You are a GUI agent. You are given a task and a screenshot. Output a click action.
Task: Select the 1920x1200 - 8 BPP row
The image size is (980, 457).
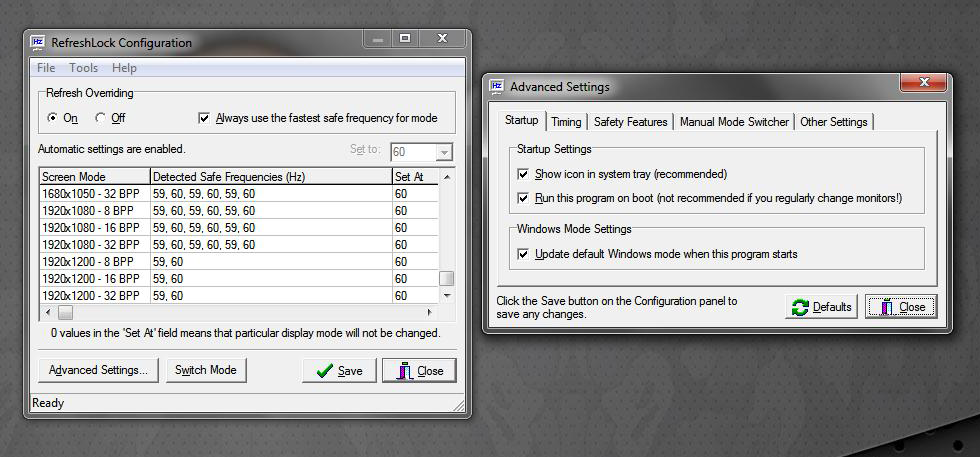click(239, 261)
